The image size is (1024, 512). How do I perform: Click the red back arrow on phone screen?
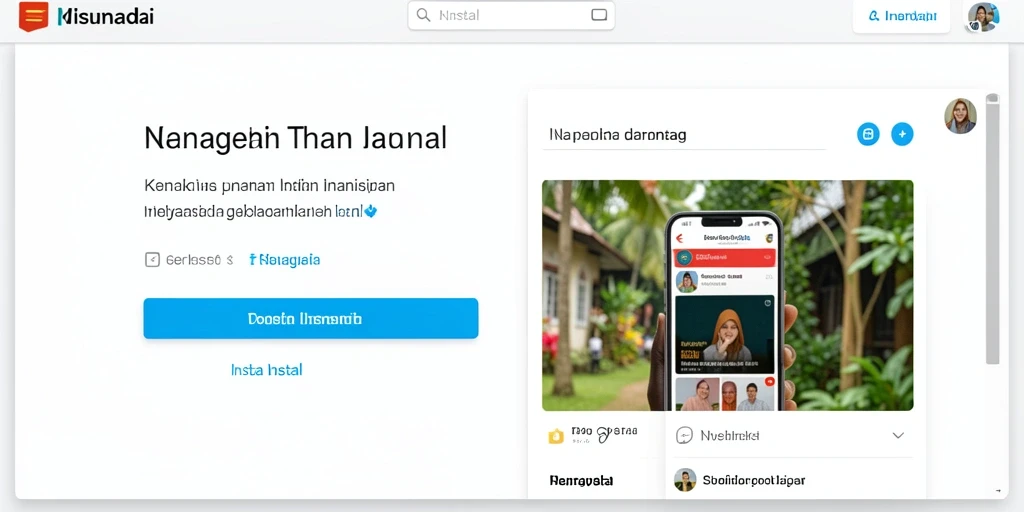pyautogui.click(x=679, y=238)
